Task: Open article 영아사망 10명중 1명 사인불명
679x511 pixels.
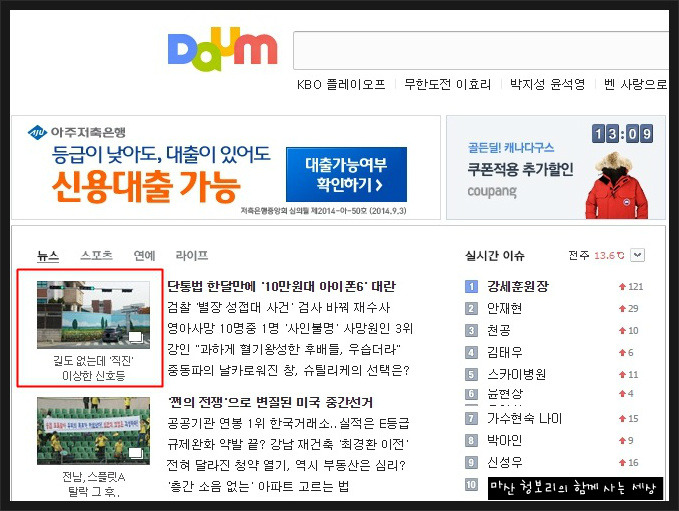Action: coord(290,328)
